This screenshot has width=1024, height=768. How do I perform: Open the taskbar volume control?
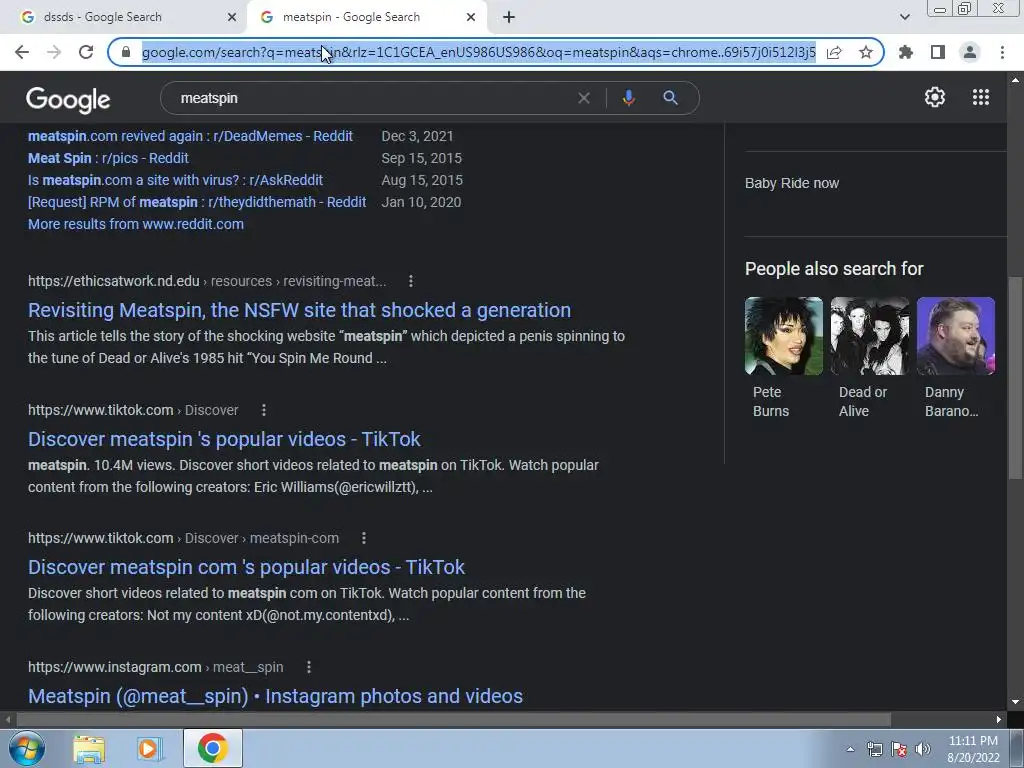923,749
